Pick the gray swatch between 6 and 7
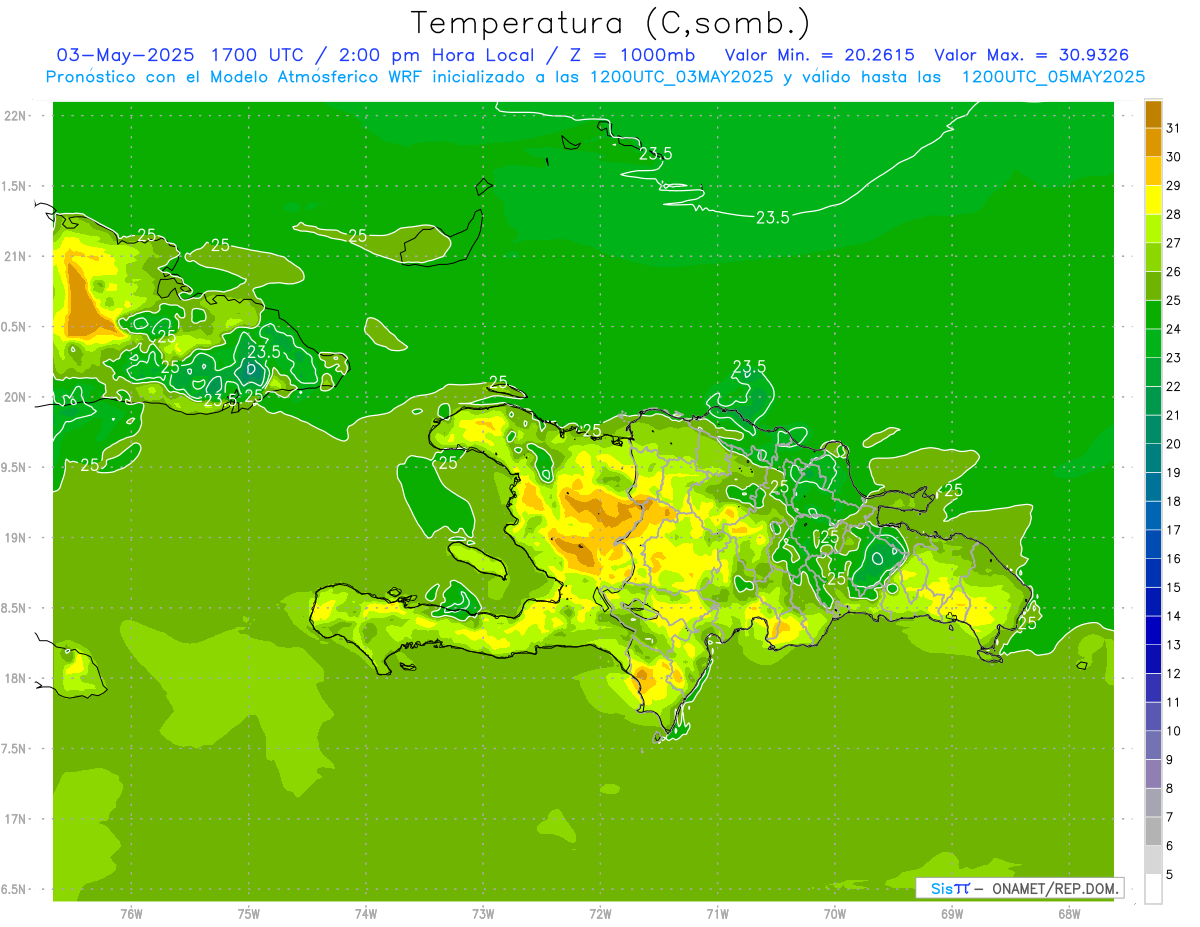Screen dimensions: 1200x927 [1153, 832]
